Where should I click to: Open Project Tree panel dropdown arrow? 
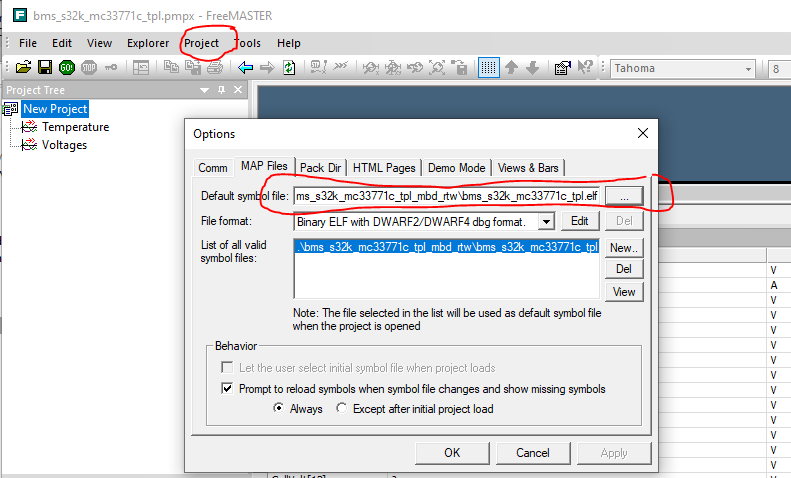(204, 90)
